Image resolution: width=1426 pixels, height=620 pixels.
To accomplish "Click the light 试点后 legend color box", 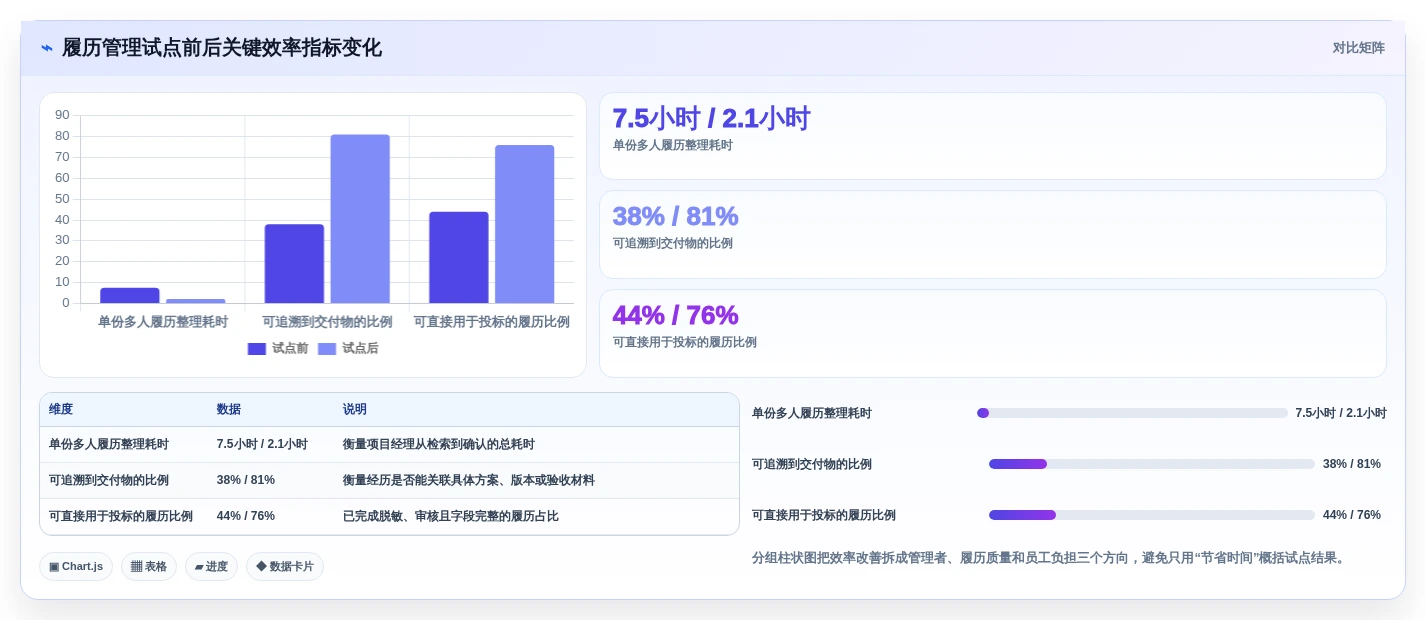I will pos(327,349).
